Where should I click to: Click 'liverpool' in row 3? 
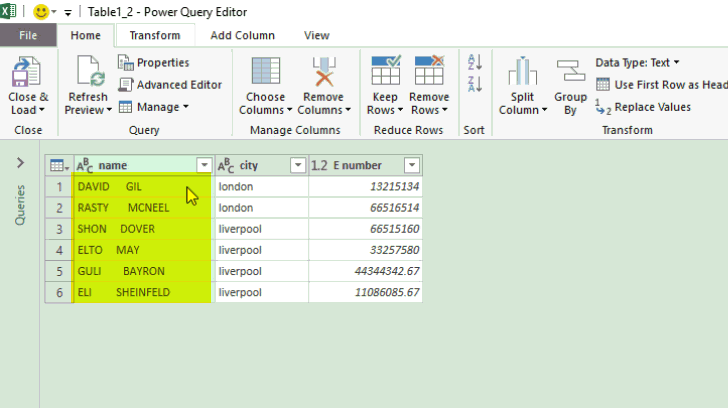coord(240,229)
